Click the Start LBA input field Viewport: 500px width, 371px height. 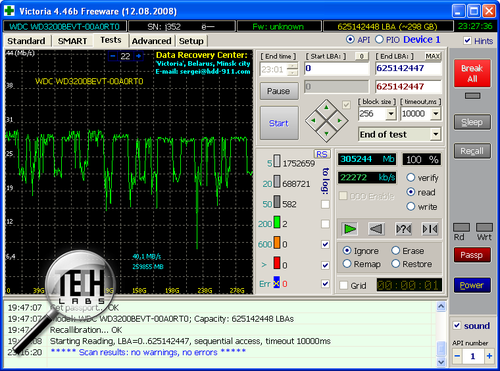point(337,68)
